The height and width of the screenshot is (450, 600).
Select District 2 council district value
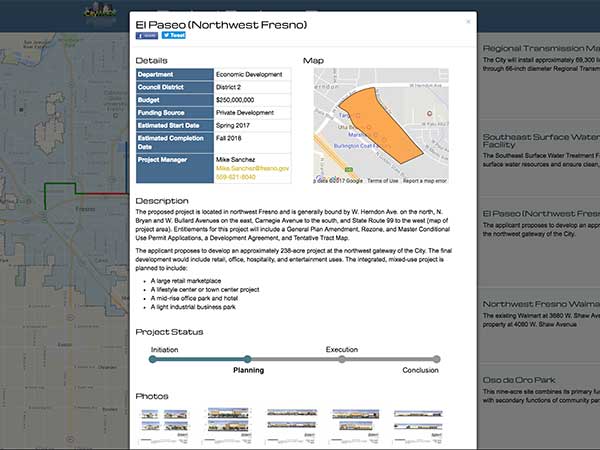click(228, 87)
